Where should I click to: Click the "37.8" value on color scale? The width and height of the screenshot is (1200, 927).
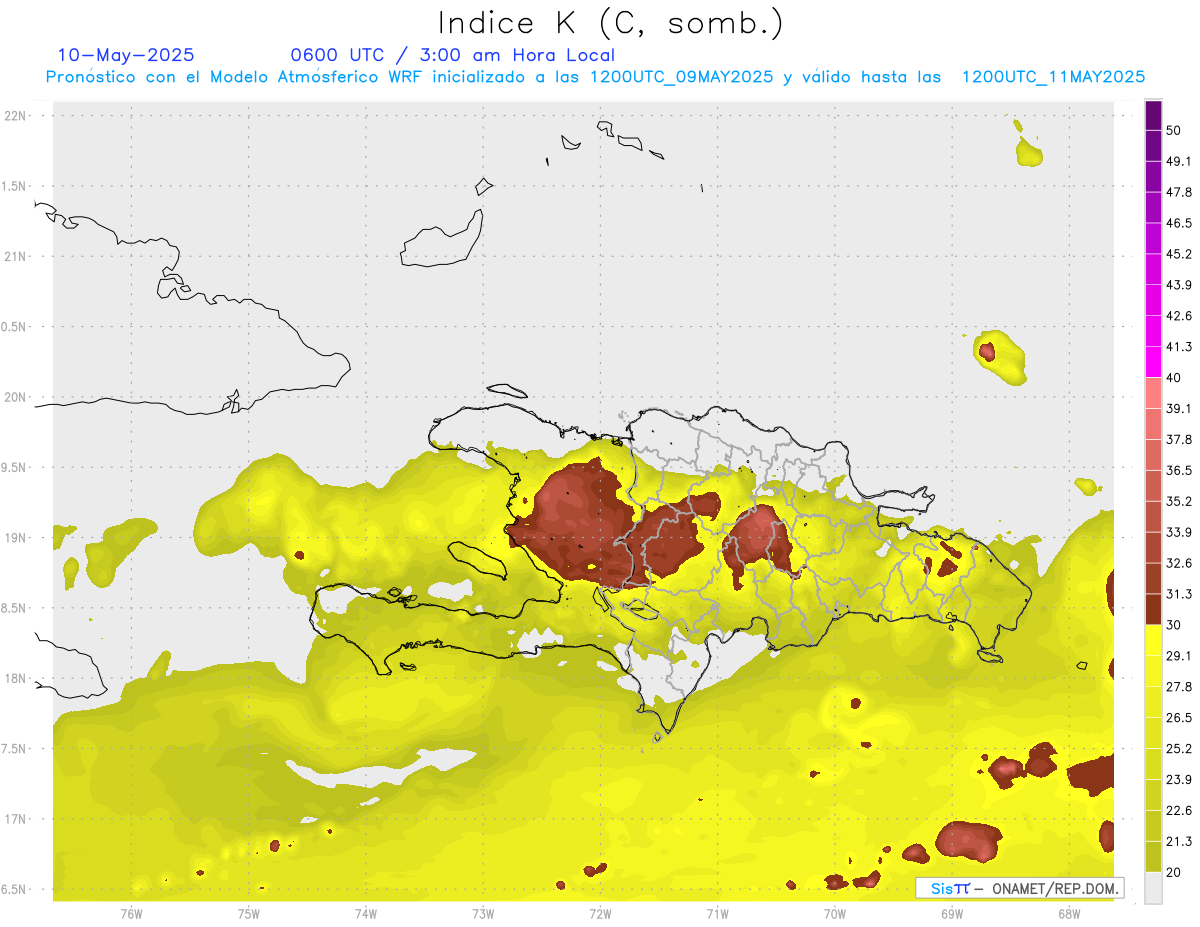tap(1179, 439)
